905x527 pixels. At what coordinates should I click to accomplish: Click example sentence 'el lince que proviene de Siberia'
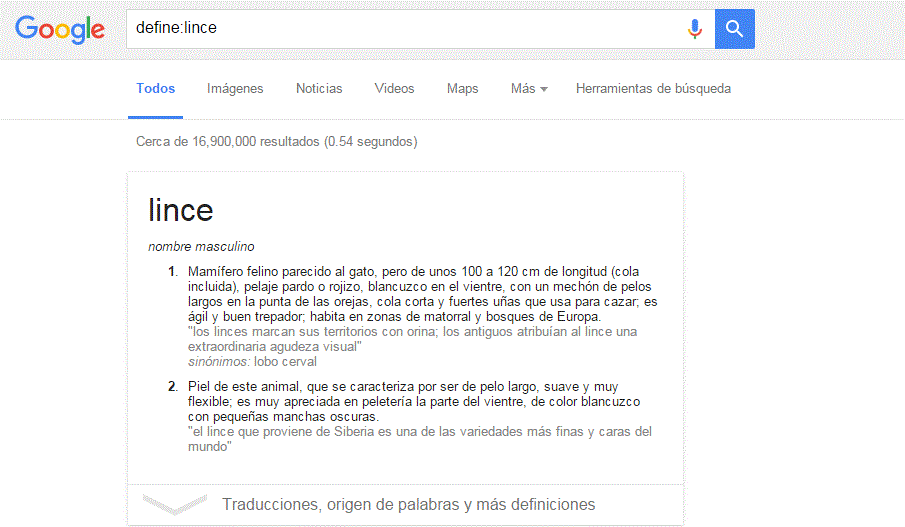point(420,439)
